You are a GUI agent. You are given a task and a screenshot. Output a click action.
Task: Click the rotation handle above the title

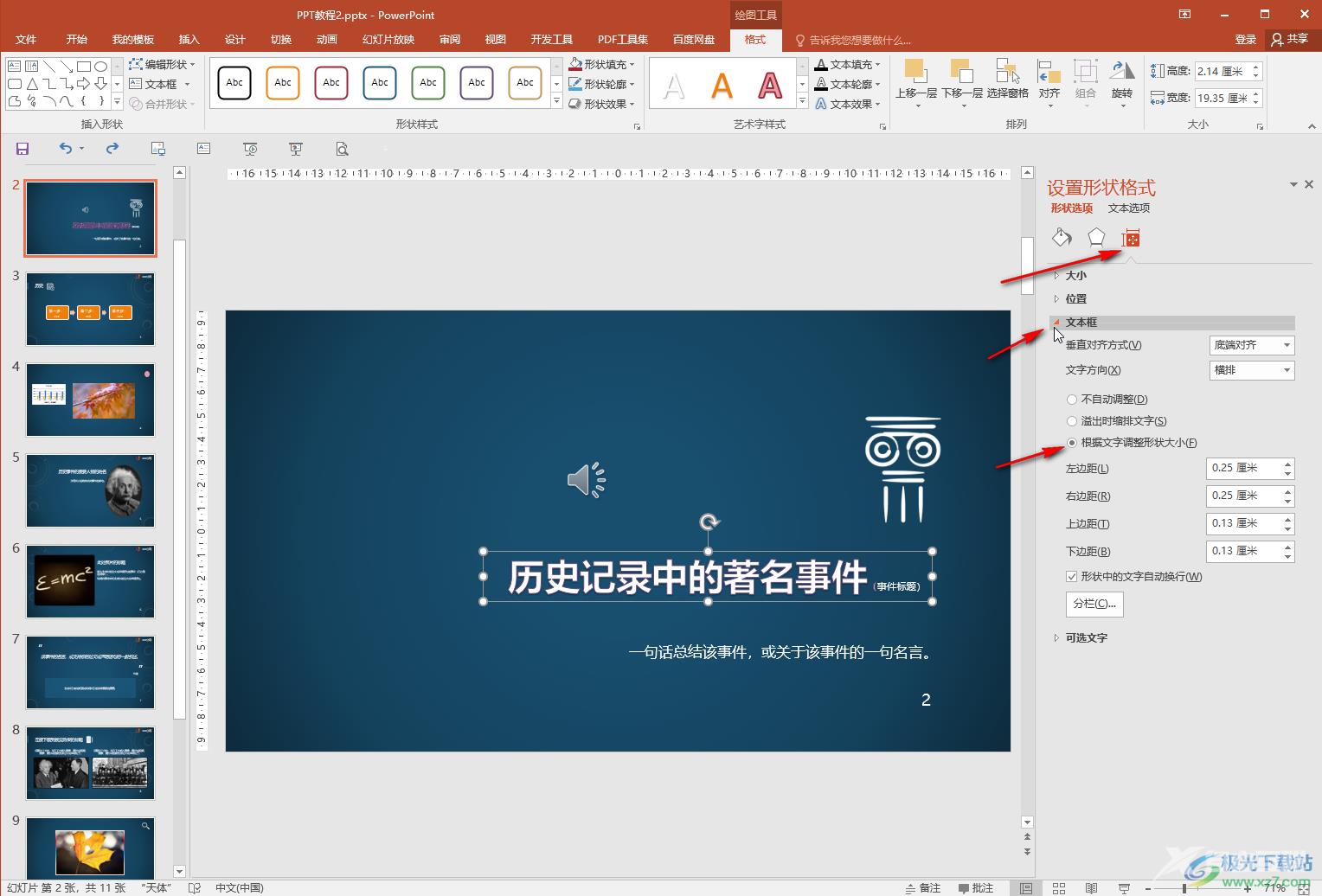(x=709, y=522)
